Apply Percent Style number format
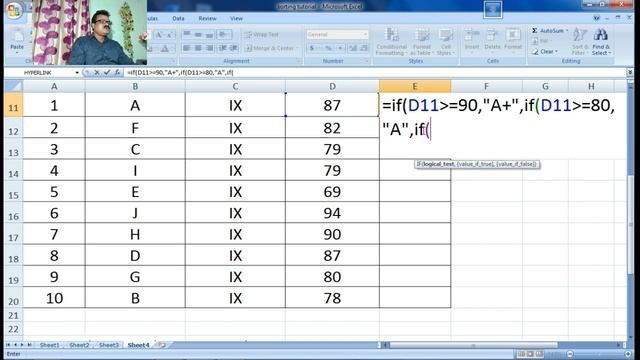The width and height of the screenshot is (640, 360). 328,48
